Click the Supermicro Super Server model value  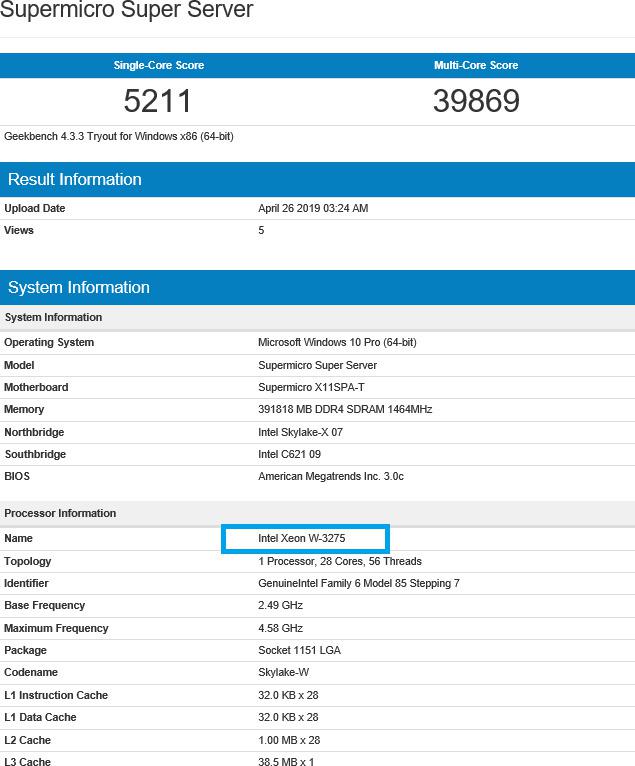pos(318,365)
